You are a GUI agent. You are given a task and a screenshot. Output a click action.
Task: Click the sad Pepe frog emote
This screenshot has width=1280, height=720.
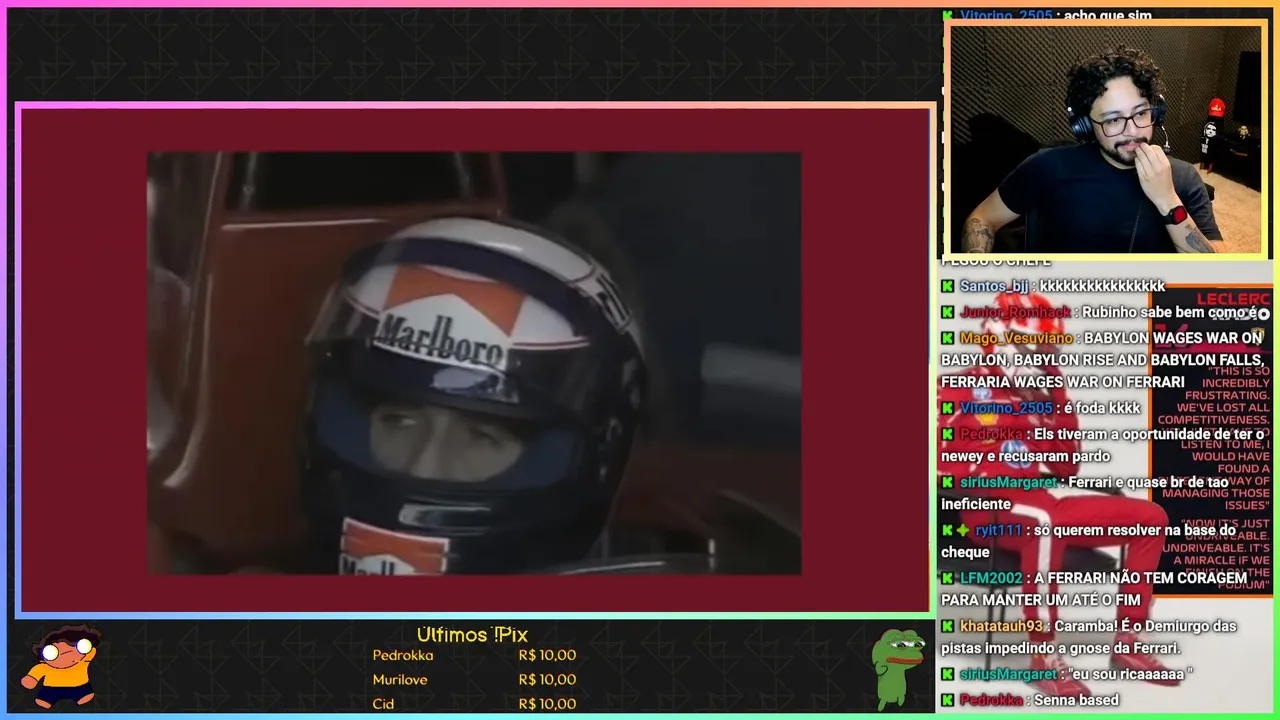[897, 667]
